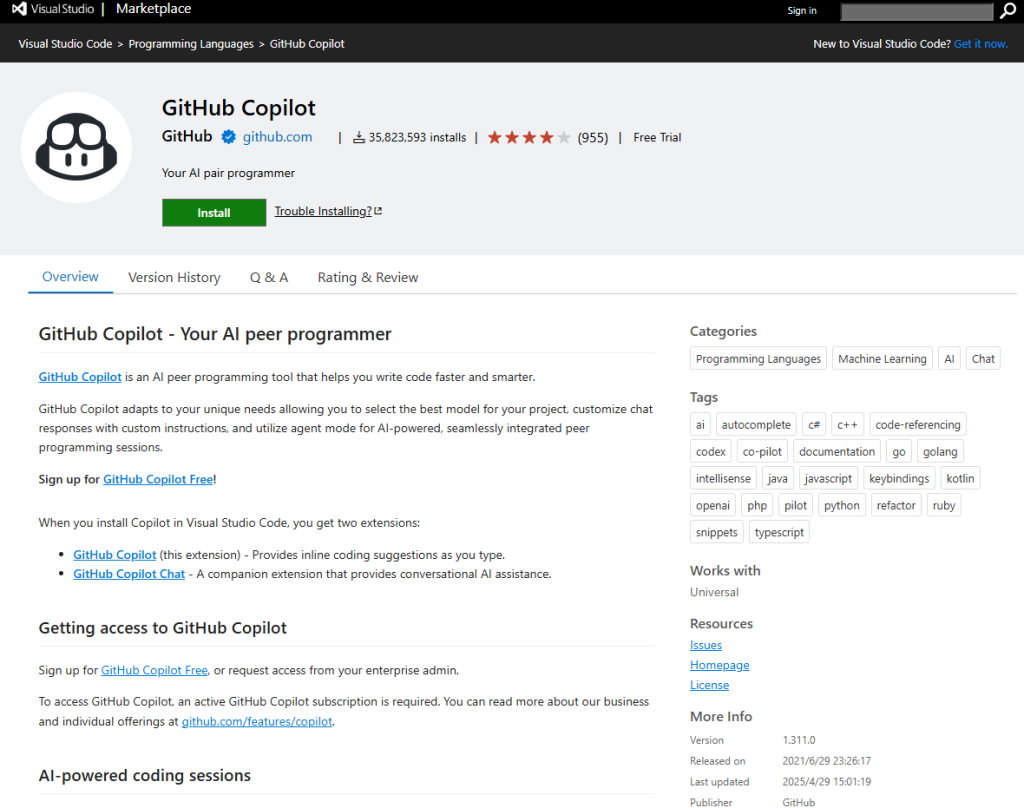Click the Get it now link

(x=980, y=44)
